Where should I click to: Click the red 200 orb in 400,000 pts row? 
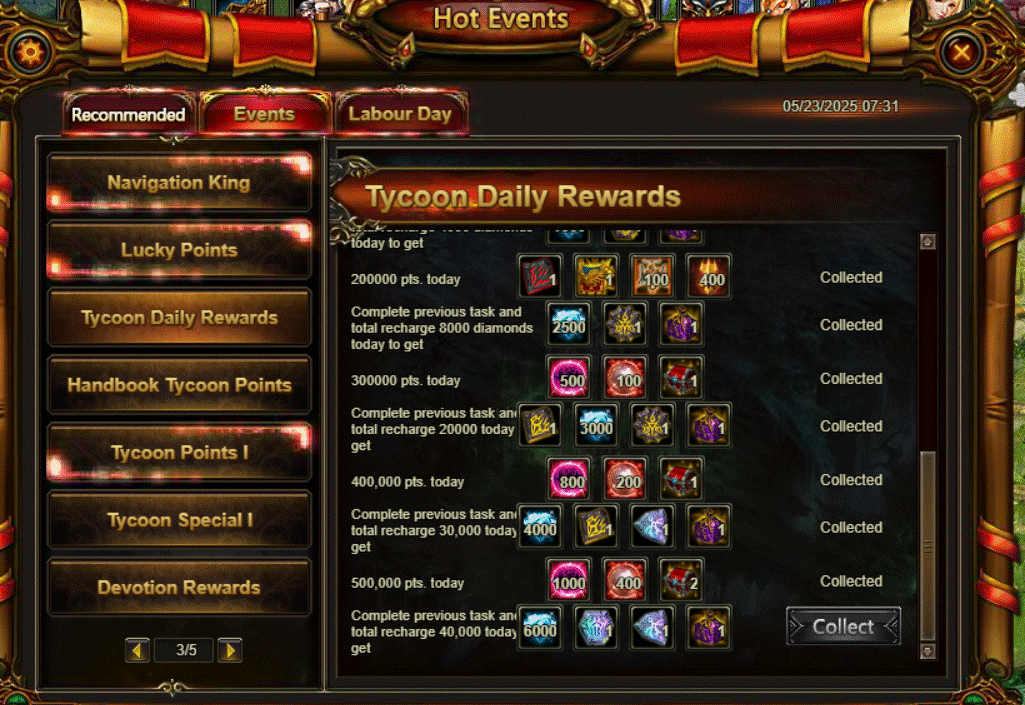click(x=625, y=479)
